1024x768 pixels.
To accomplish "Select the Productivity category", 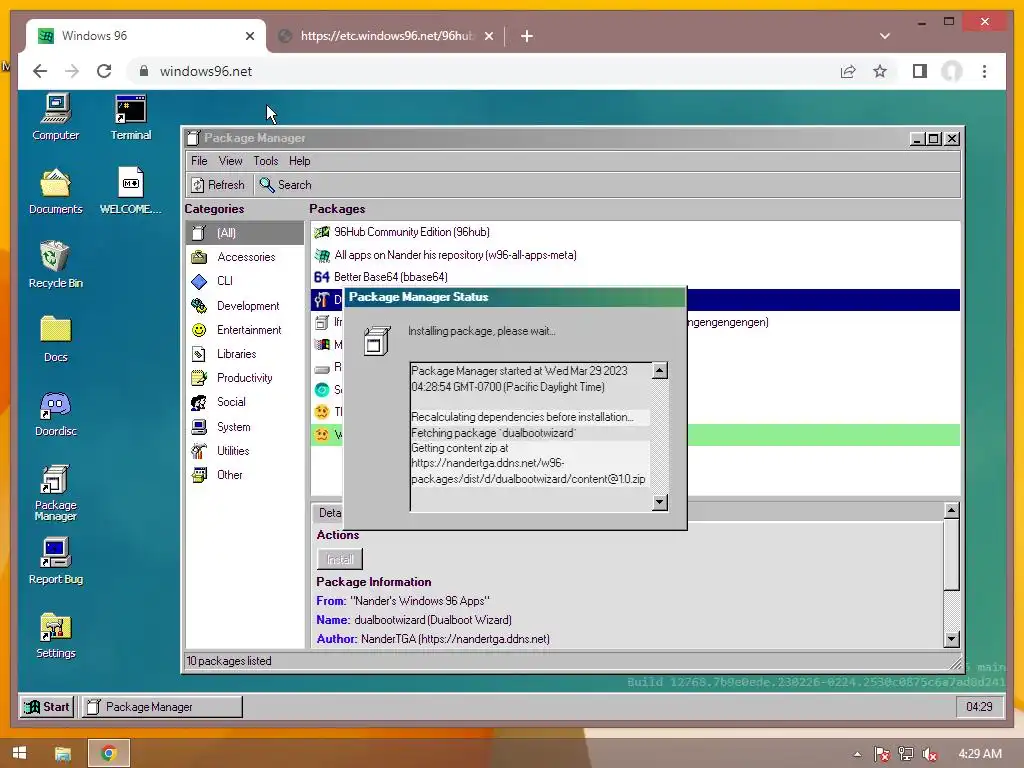I will click(x=245, y=378).
